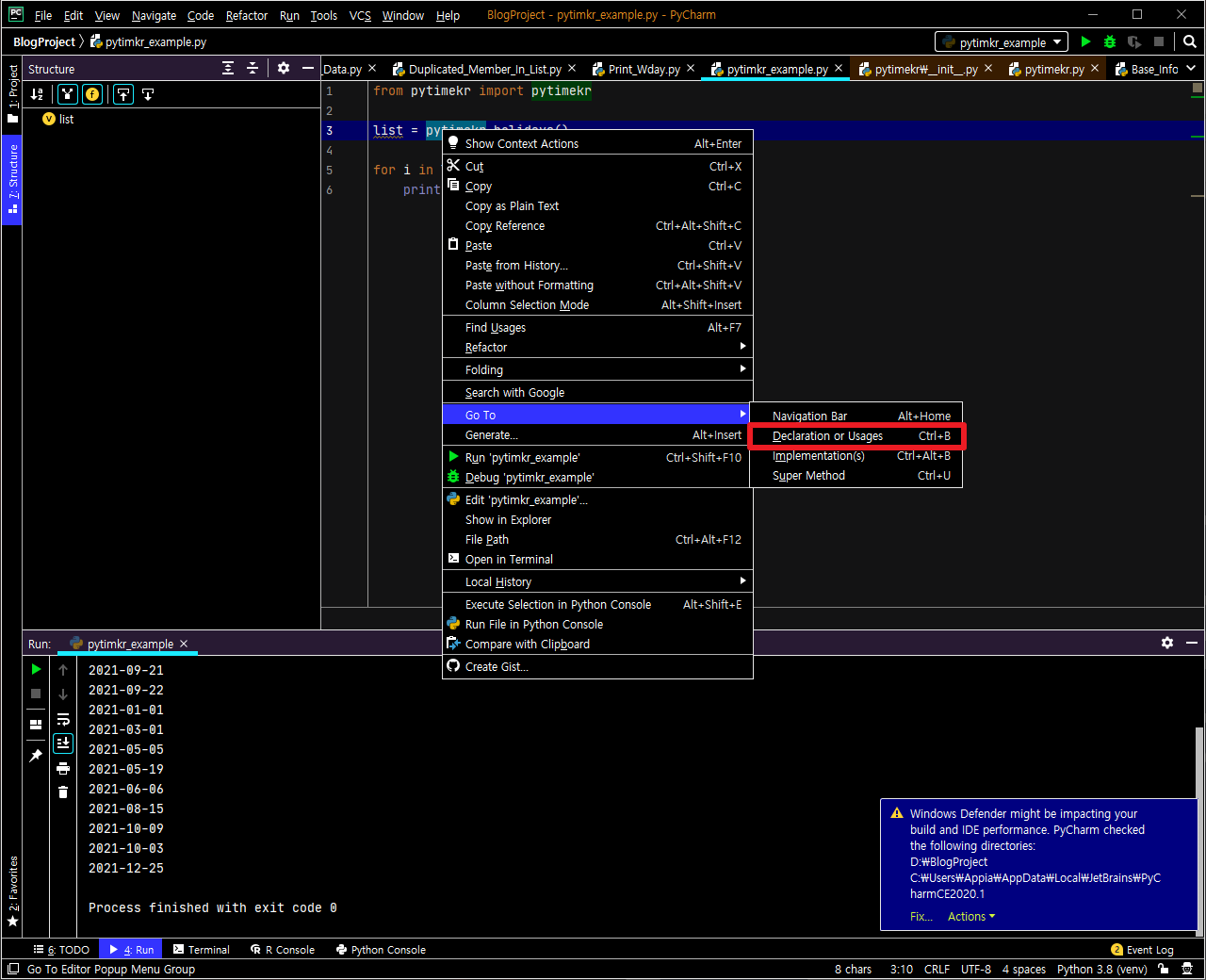Screen dimensions: 1206x980
Task: Close the Duplicated_Member_In_List.py tab
Action: 572,68
